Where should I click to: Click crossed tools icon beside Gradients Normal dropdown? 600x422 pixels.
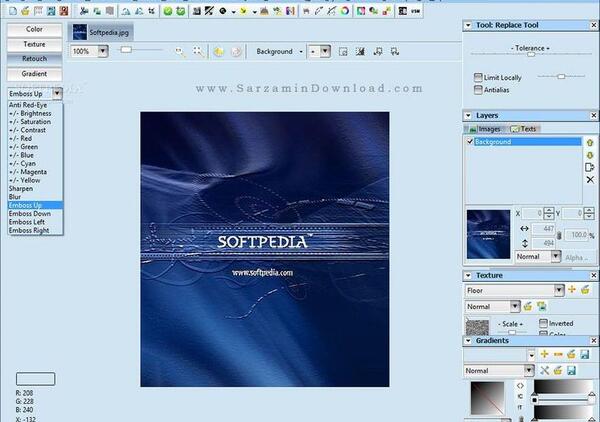544,370
